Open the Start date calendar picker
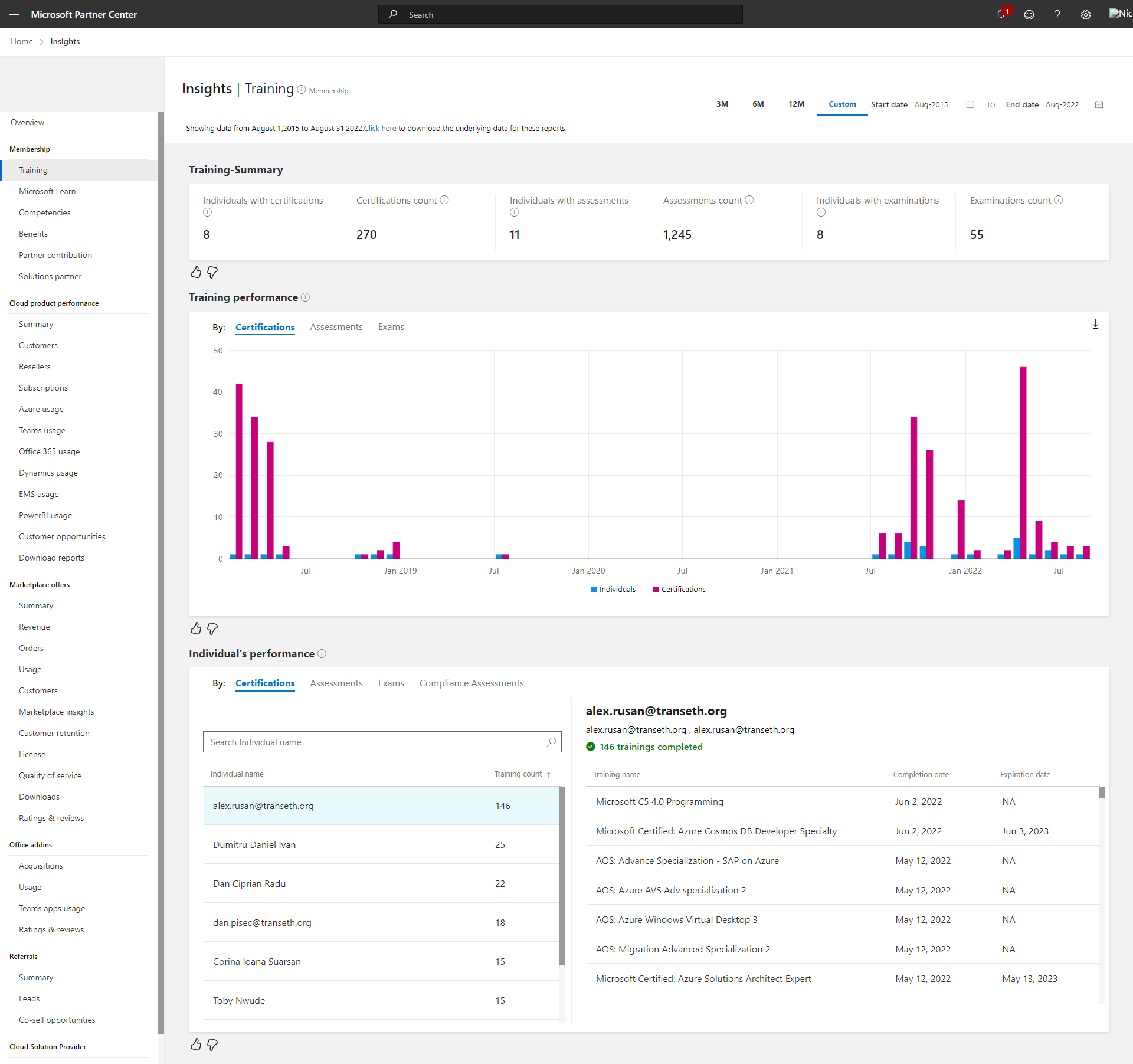Image resolution: width=1133 pixels, height=1064 pixels. point(970,104)
